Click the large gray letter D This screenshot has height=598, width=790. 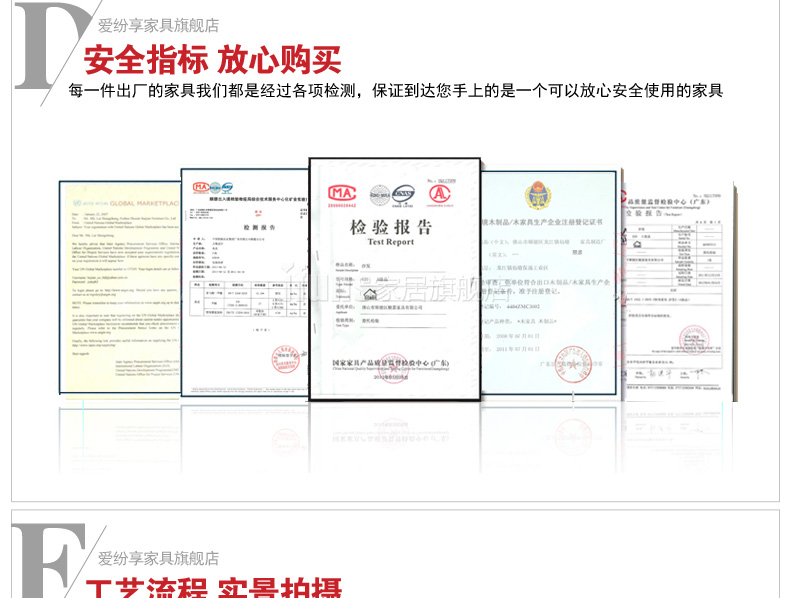click(x=53, y=45)
